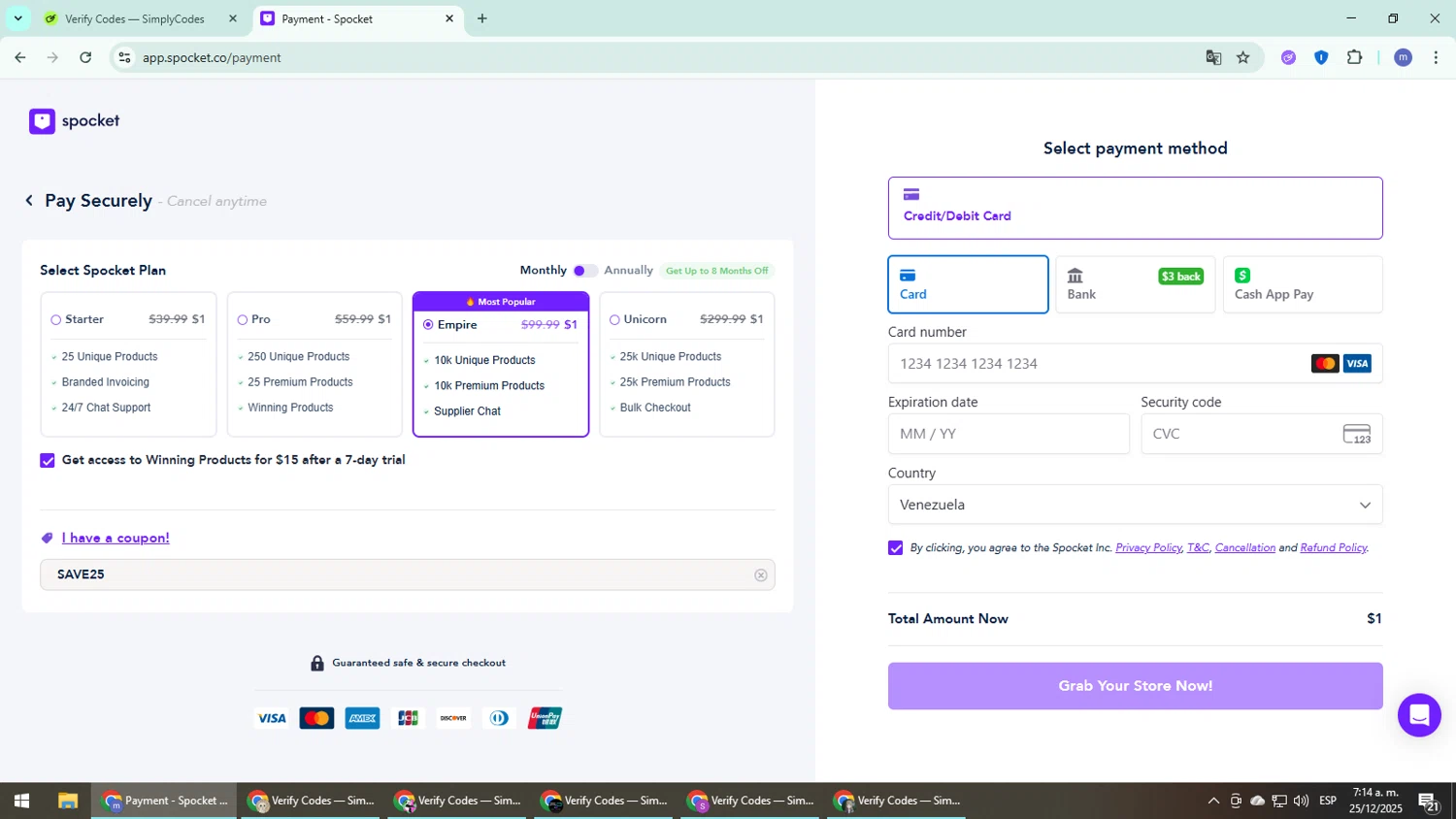Open the browser extensions puzzle icon
This screenshot has width=1456, height=819.
coord(1354,57)
